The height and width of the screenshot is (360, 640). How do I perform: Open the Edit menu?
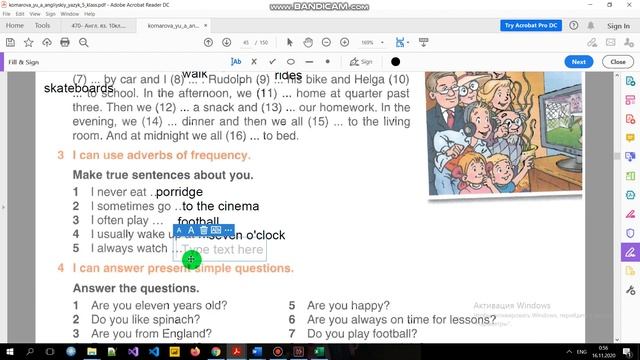click(20, 14)
